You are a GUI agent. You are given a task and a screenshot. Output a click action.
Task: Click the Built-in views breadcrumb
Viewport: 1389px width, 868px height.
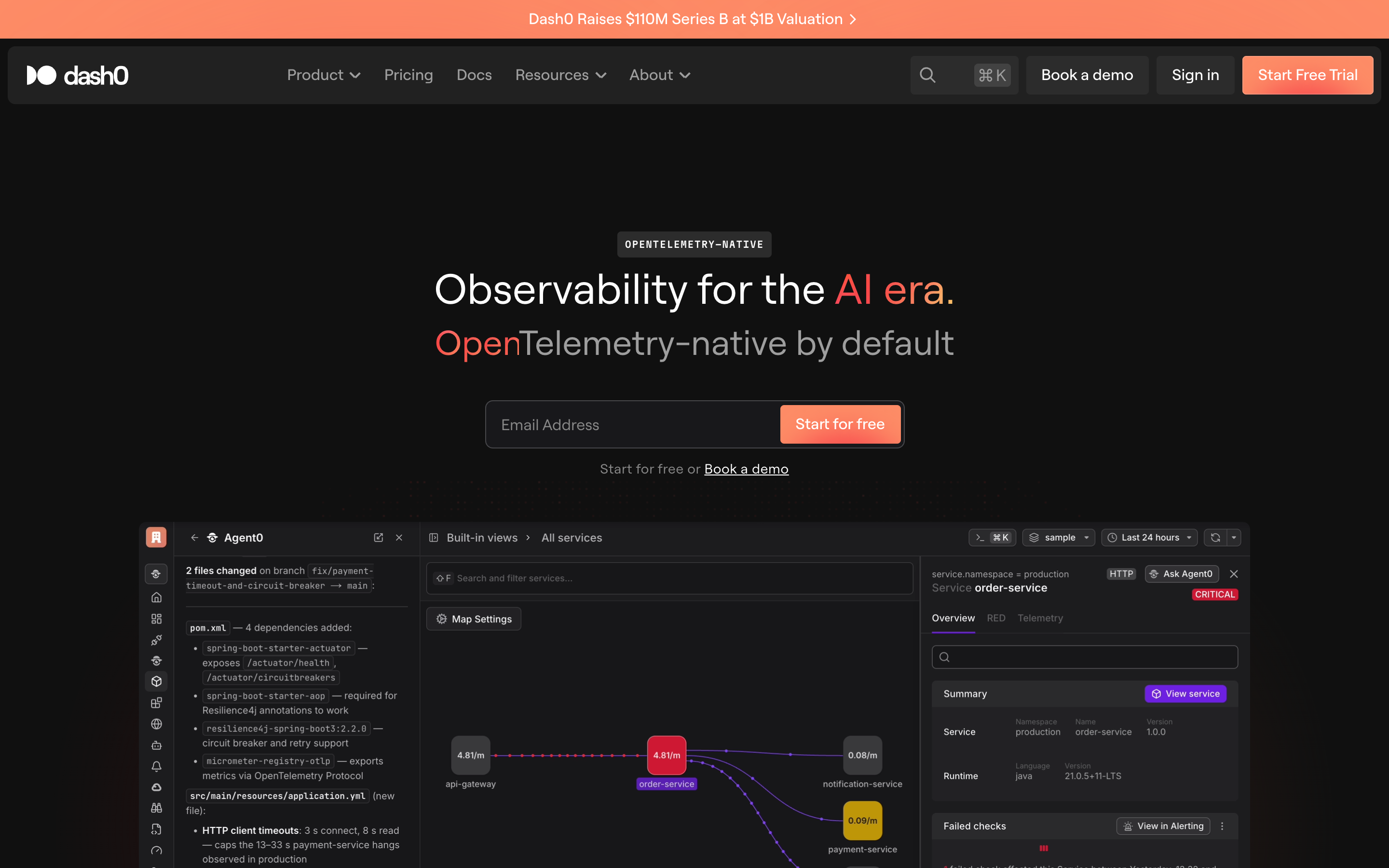coord(481,538)
